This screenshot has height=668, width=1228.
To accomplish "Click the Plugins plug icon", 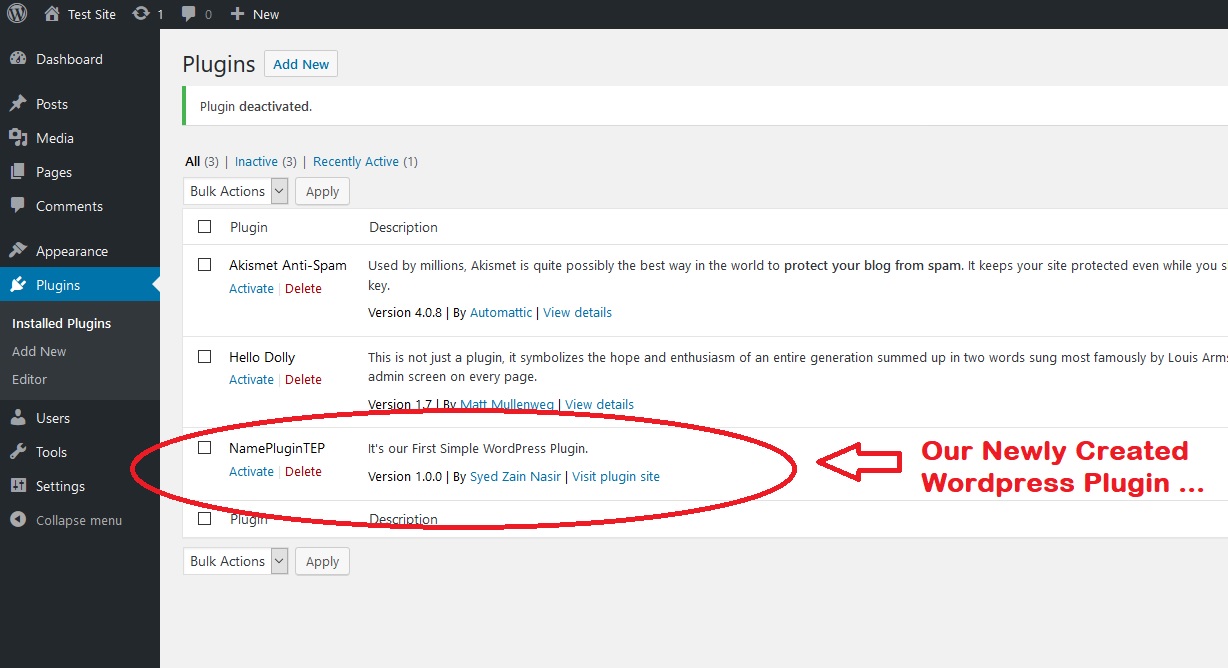I will tap(21, 284).
